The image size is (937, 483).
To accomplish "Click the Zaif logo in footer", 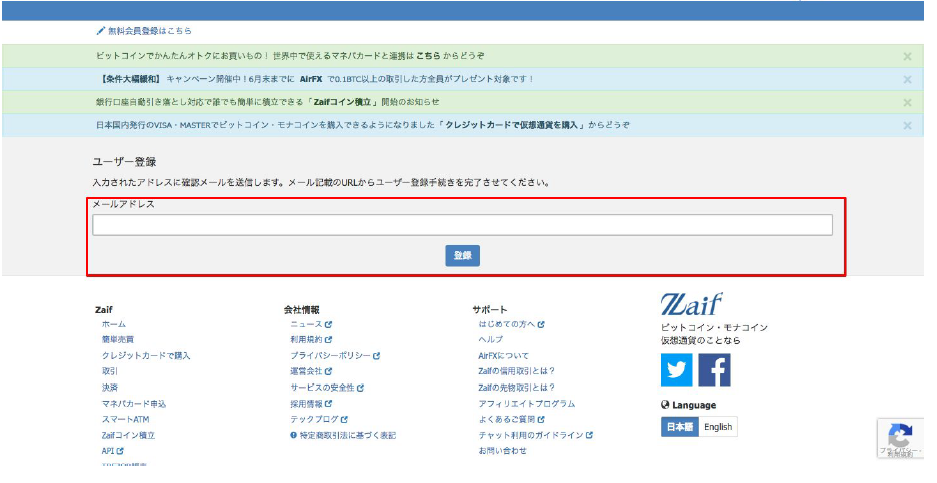I will click(691, 304).
